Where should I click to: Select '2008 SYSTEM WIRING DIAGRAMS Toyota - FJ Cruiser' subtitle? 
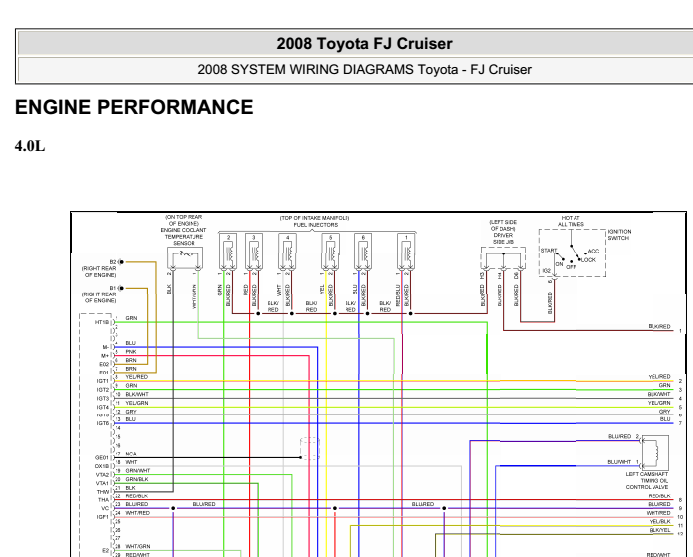click(x=364, y=69)
